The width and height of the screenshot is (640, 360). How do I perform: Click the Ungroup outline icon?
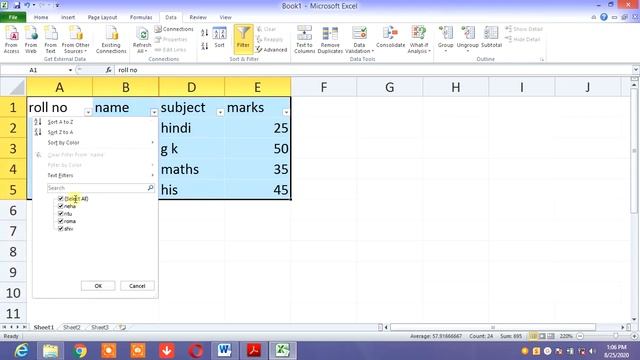point(467,38)
